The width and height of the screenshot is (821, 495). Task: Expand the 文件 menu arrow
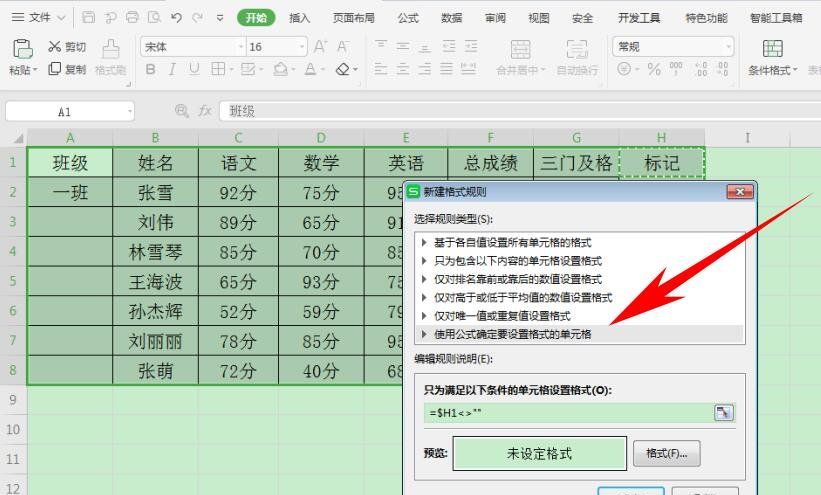[x=61, y=18]
